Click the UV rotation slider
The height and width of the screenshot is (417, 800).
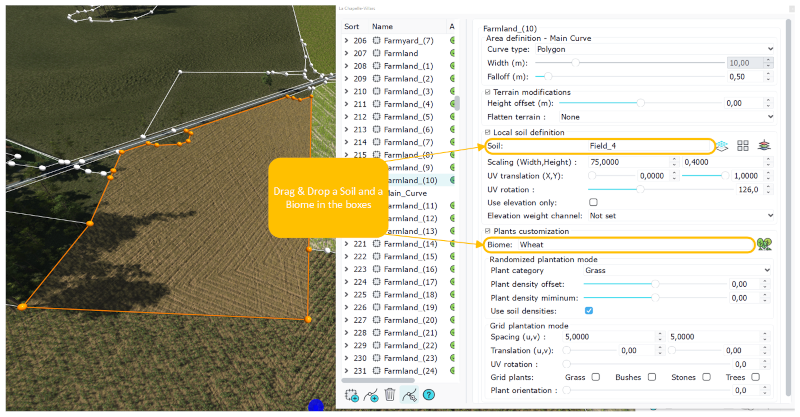640,189
